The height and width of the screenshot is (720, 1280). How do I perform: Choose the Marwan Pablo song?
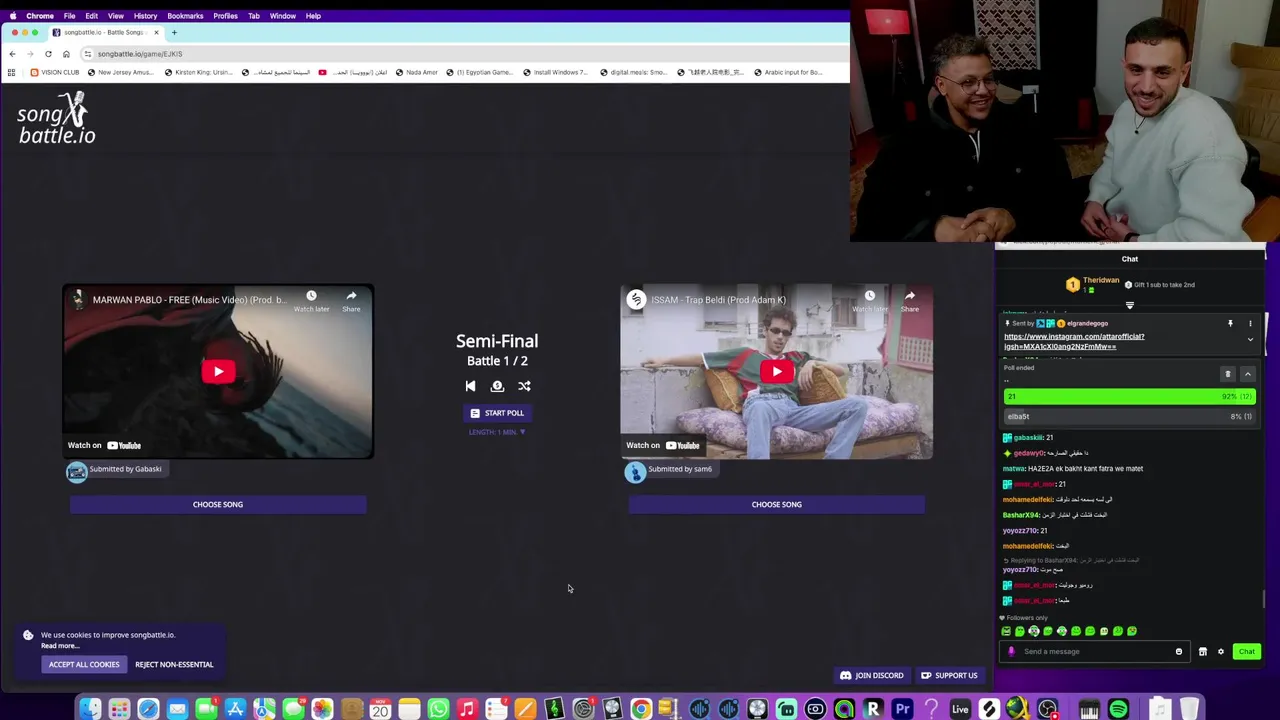point(218,504)
